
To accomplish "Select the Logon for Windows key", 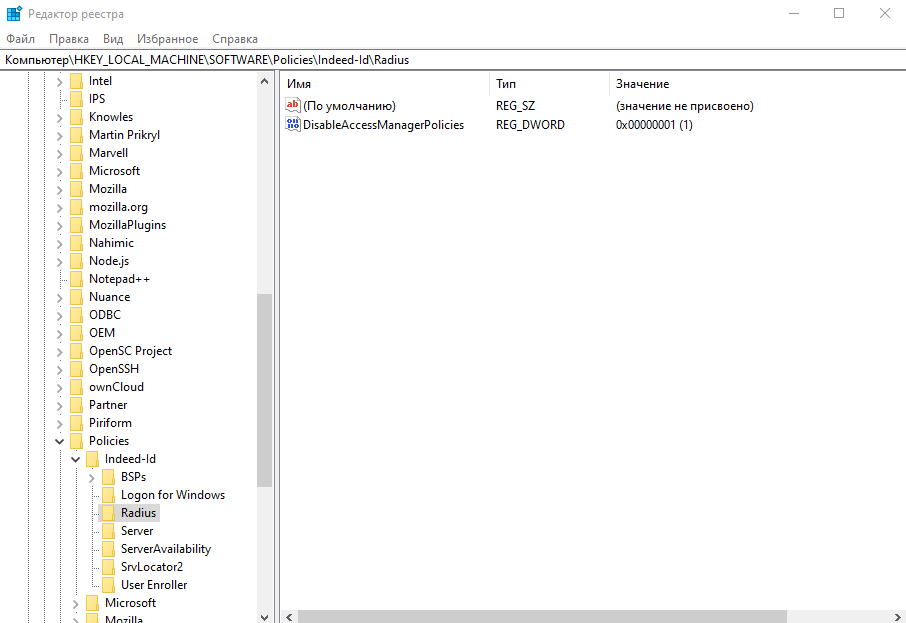I will (172, 495).
